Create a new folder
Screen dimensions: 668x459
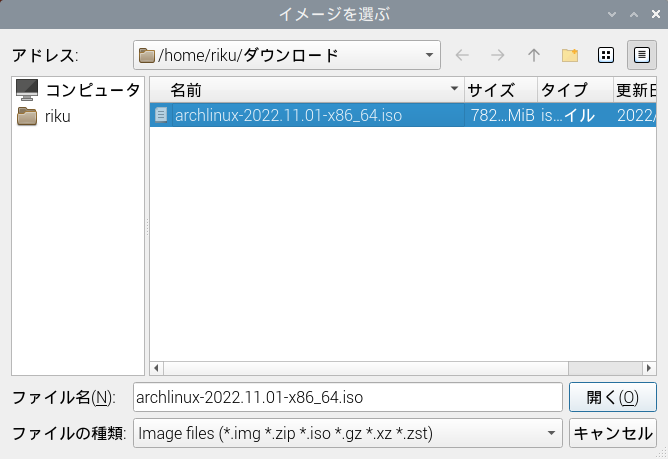click(570, 55)
